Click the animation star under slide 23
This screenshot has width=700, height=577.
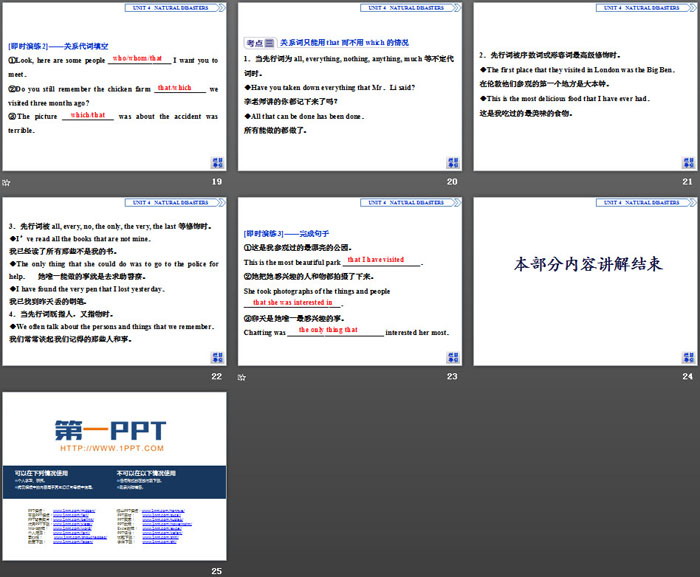[x=242, y=378]
